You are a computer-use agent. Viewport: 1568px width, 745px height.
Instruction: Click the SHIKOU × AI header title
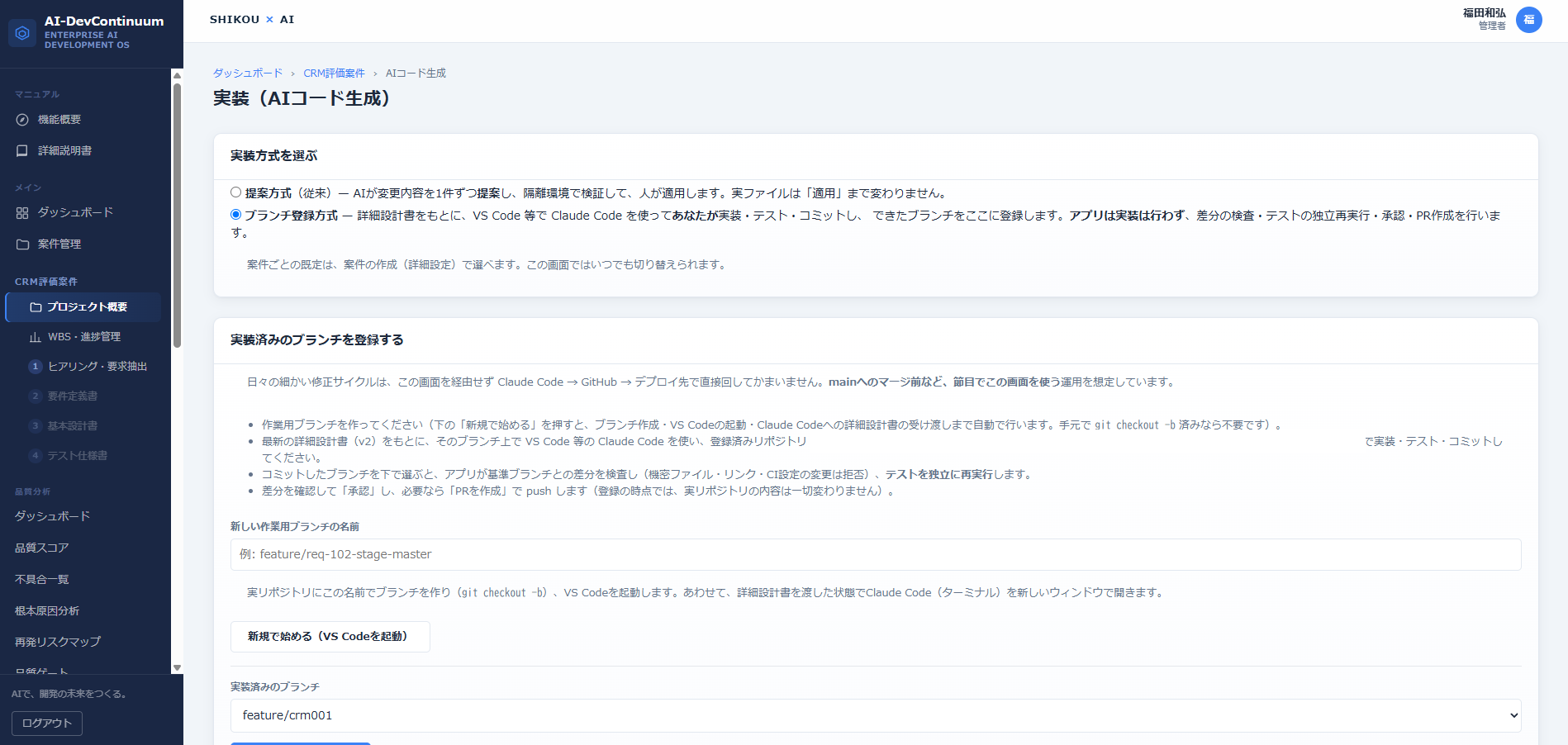(252, 19)
